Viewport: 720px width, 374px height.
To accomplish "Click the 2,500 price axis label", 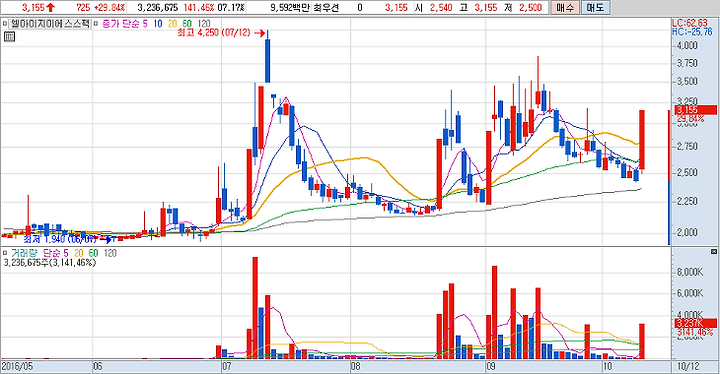I will pos(687,173).
